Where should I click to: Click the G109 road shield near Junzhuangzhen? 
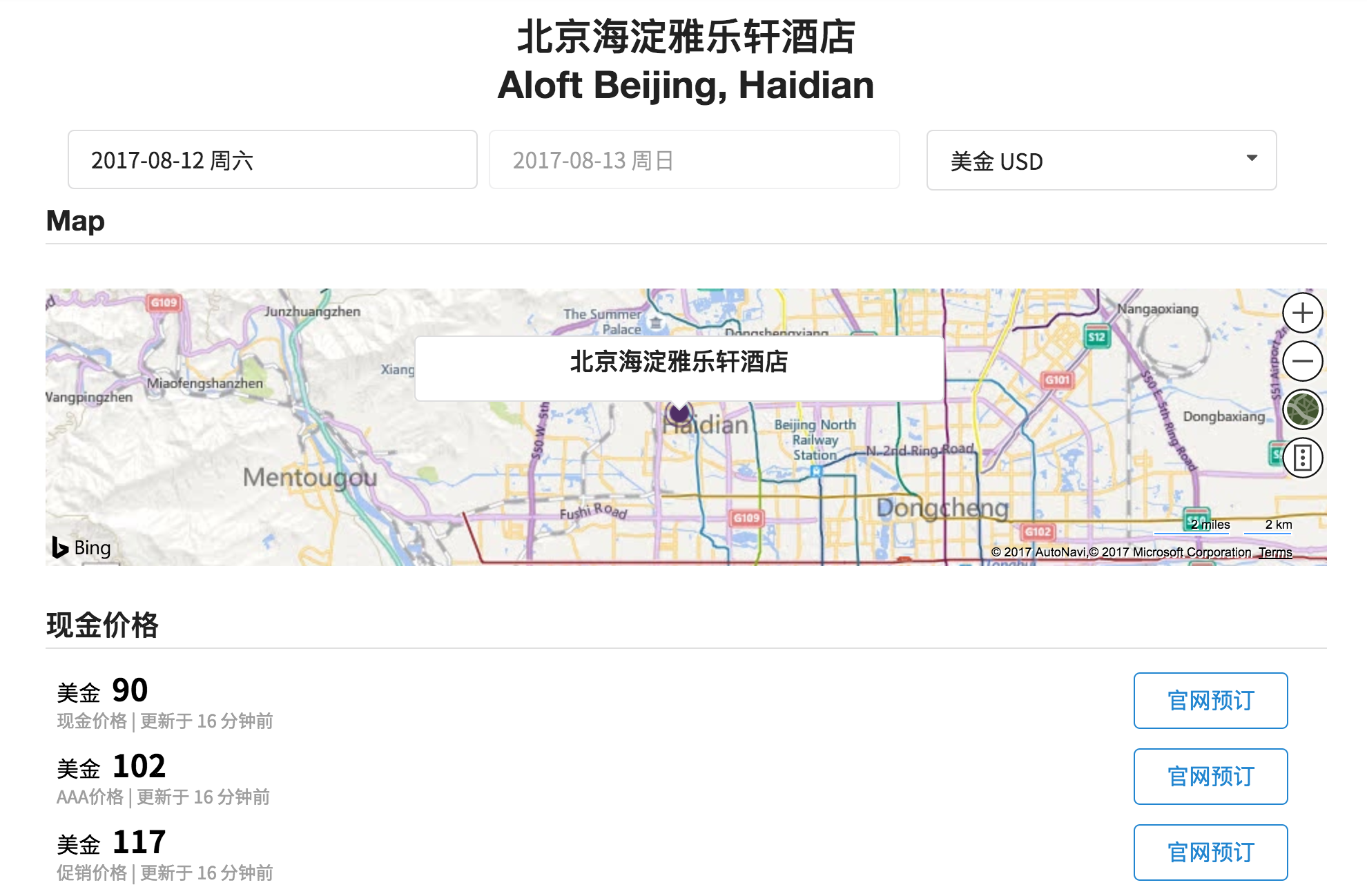tap(164, 302)
